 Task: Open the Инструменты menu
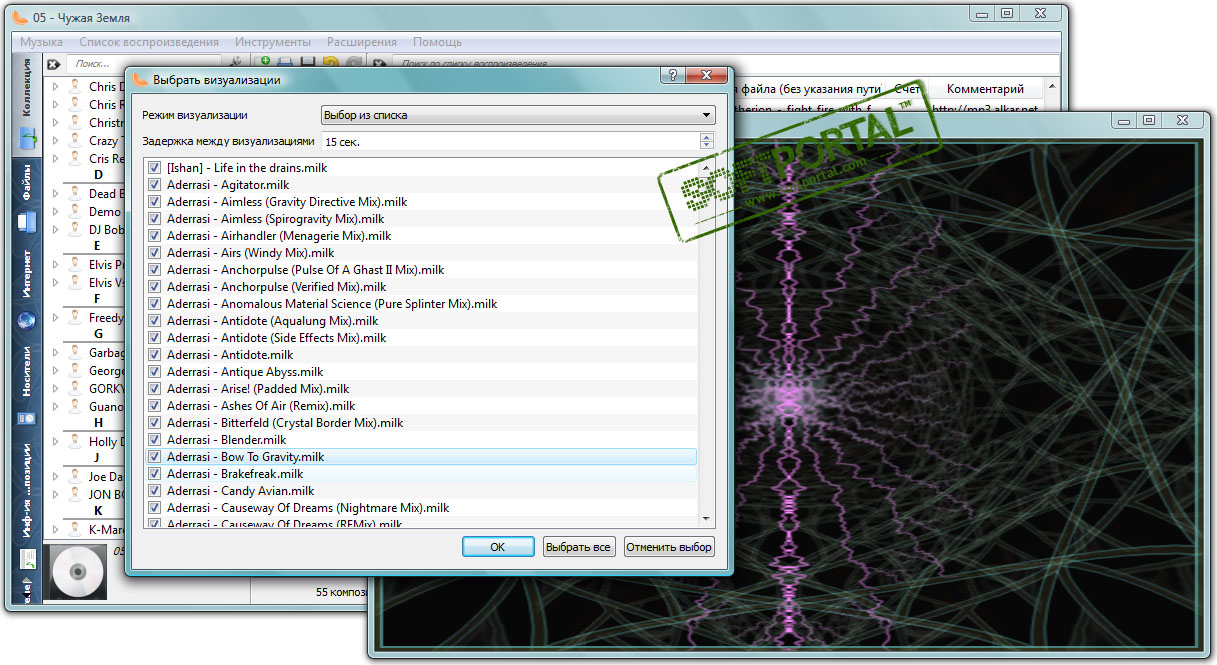[x=273, y=42]
